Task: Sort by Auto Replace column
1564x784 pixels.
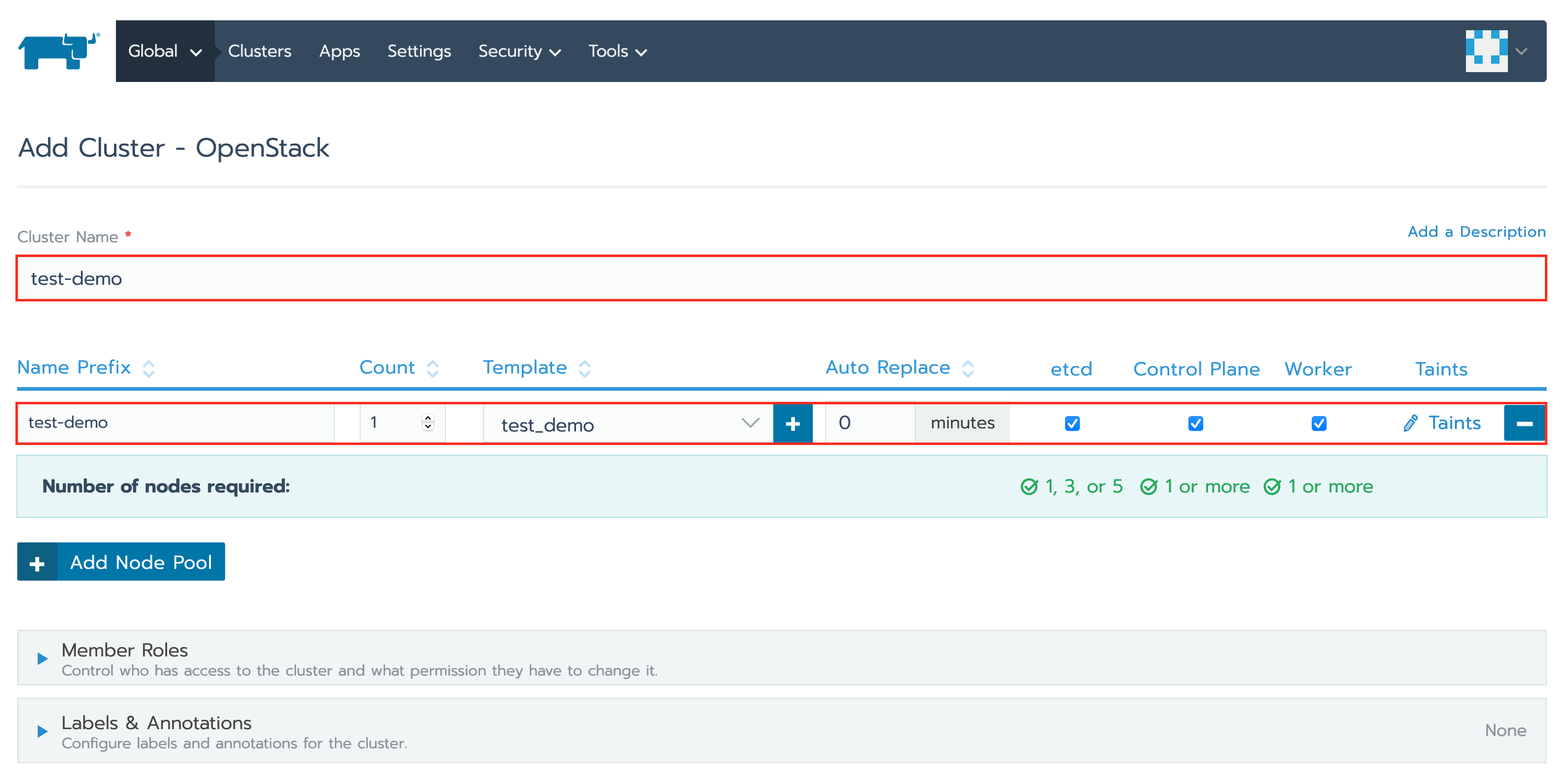Action: pos(900,368)
